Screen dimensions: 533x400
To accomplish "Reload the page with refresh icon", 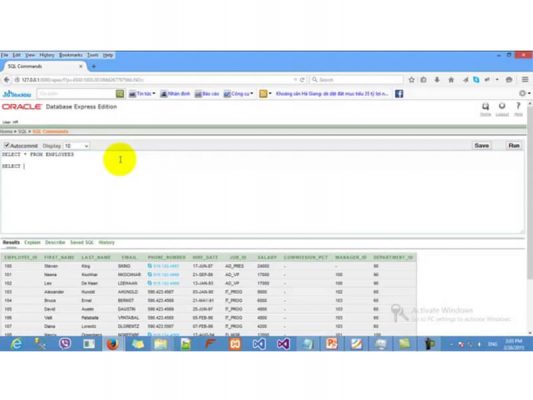I will (x=302, y=80).
